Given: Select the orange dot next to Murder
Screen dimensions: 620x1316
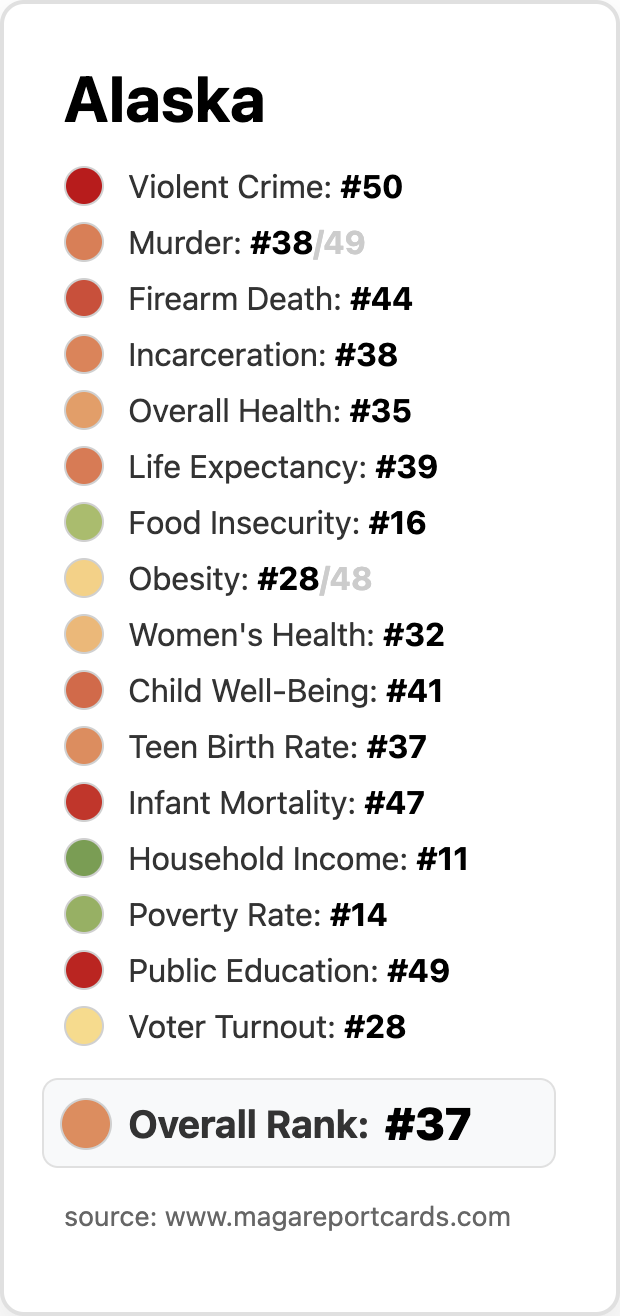Looking at the screenshot, I should [x=85, y=243].
